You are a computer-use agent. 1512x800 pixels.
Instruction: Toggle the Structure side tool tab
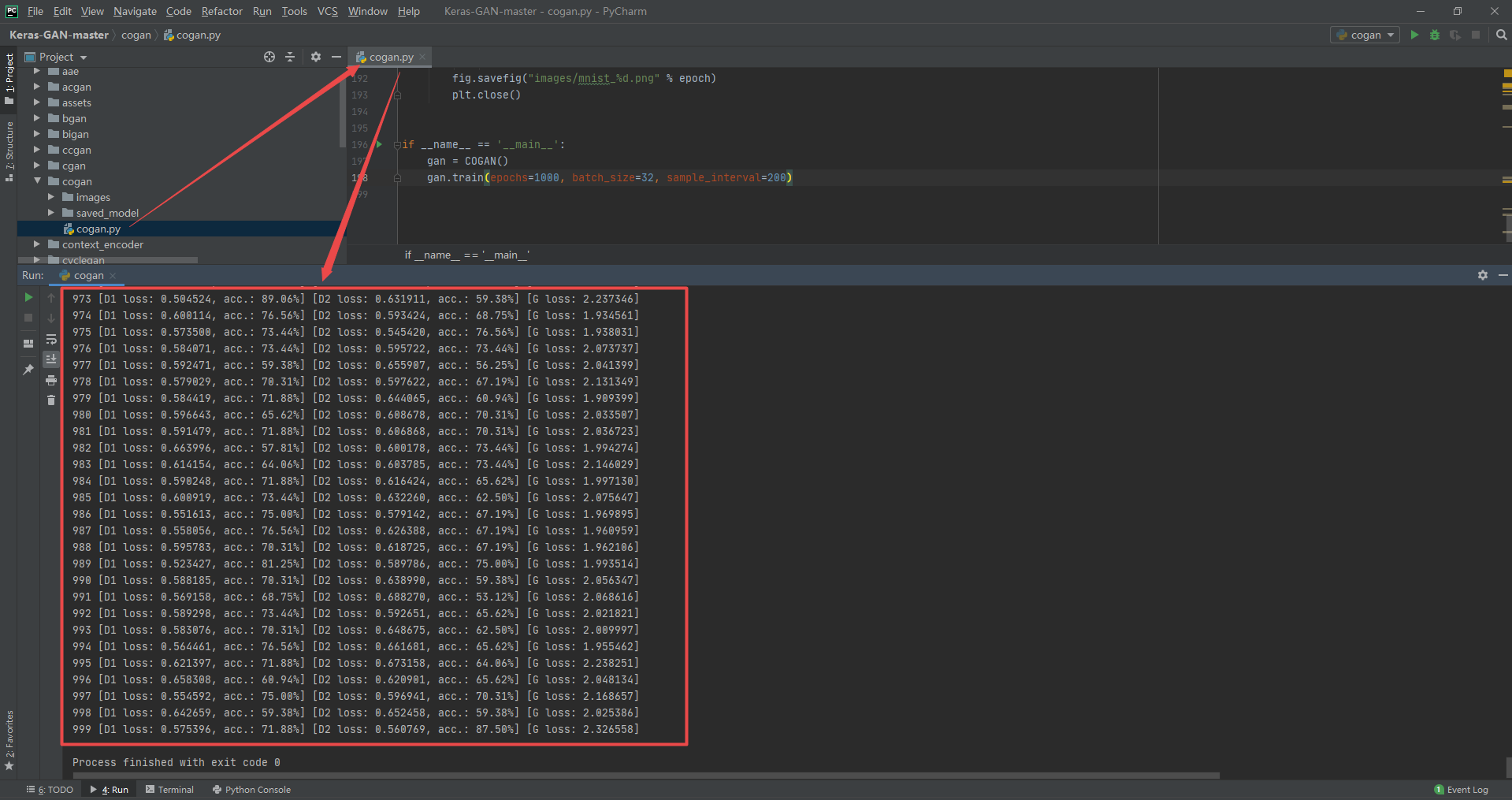coord(9,152)
